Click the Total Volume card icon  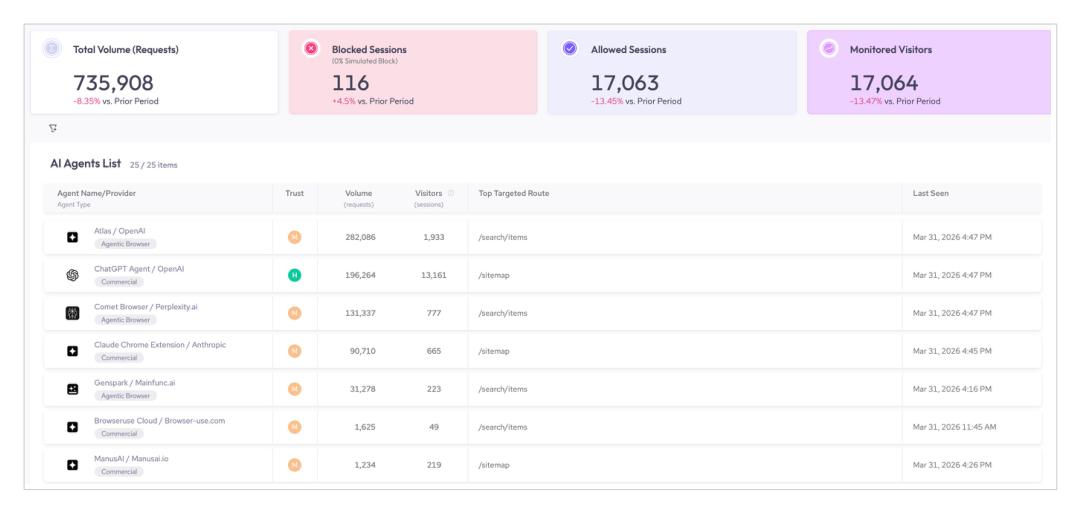click(x=51, y=49)
